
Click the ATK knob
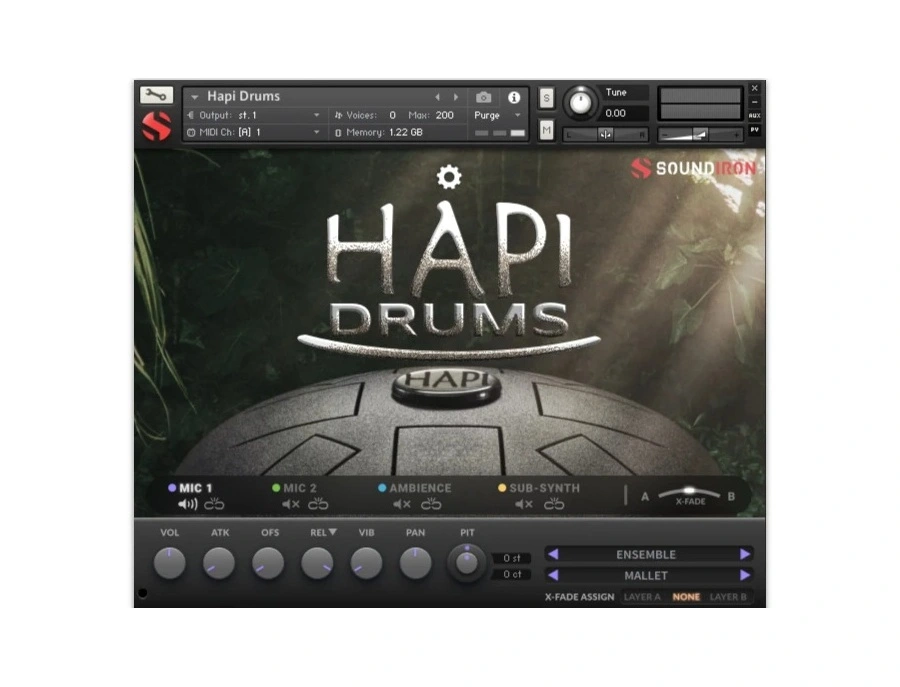click(x=219, y=562)
